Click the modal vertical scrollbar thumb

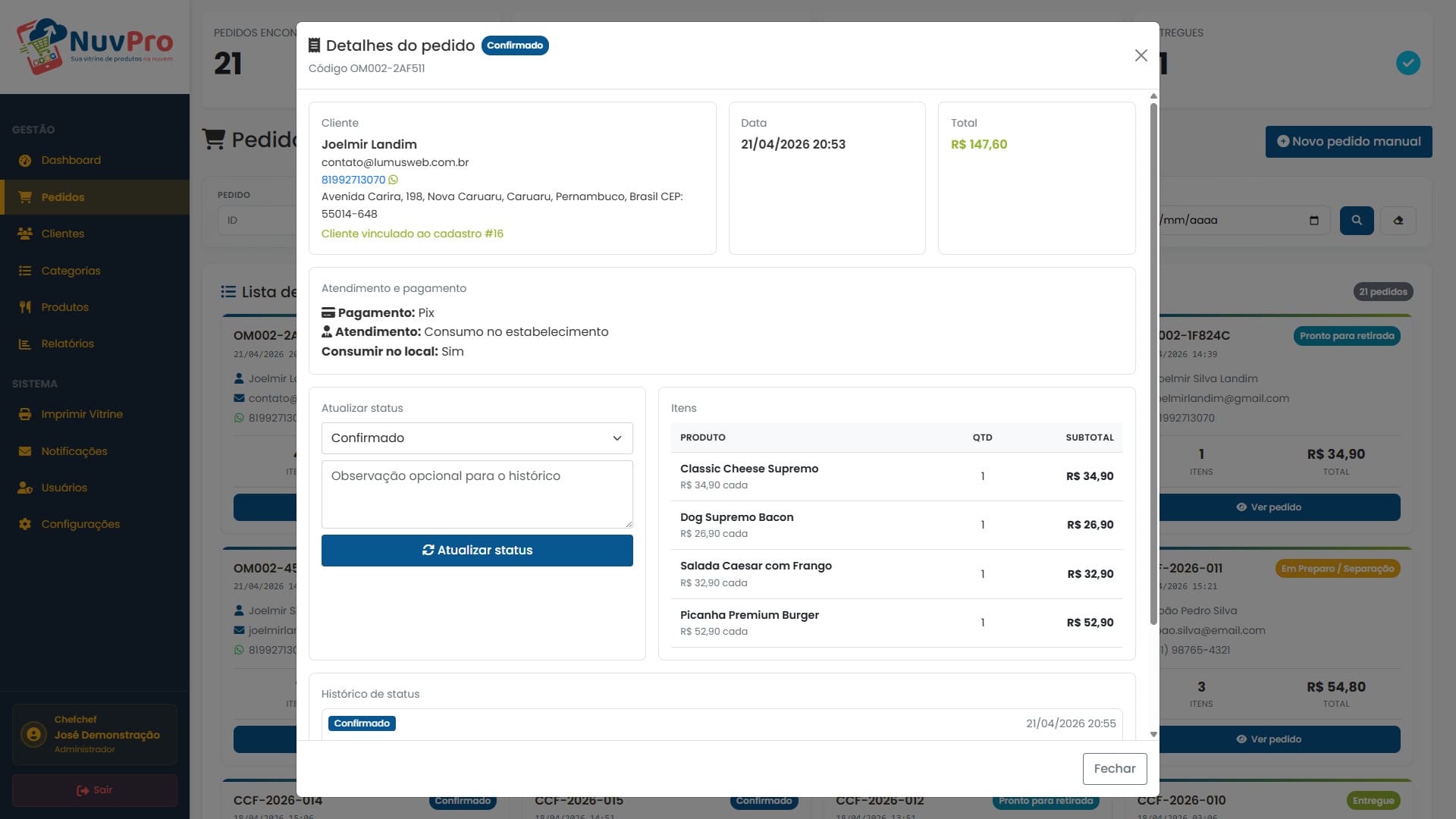[x=1153, y=364]
